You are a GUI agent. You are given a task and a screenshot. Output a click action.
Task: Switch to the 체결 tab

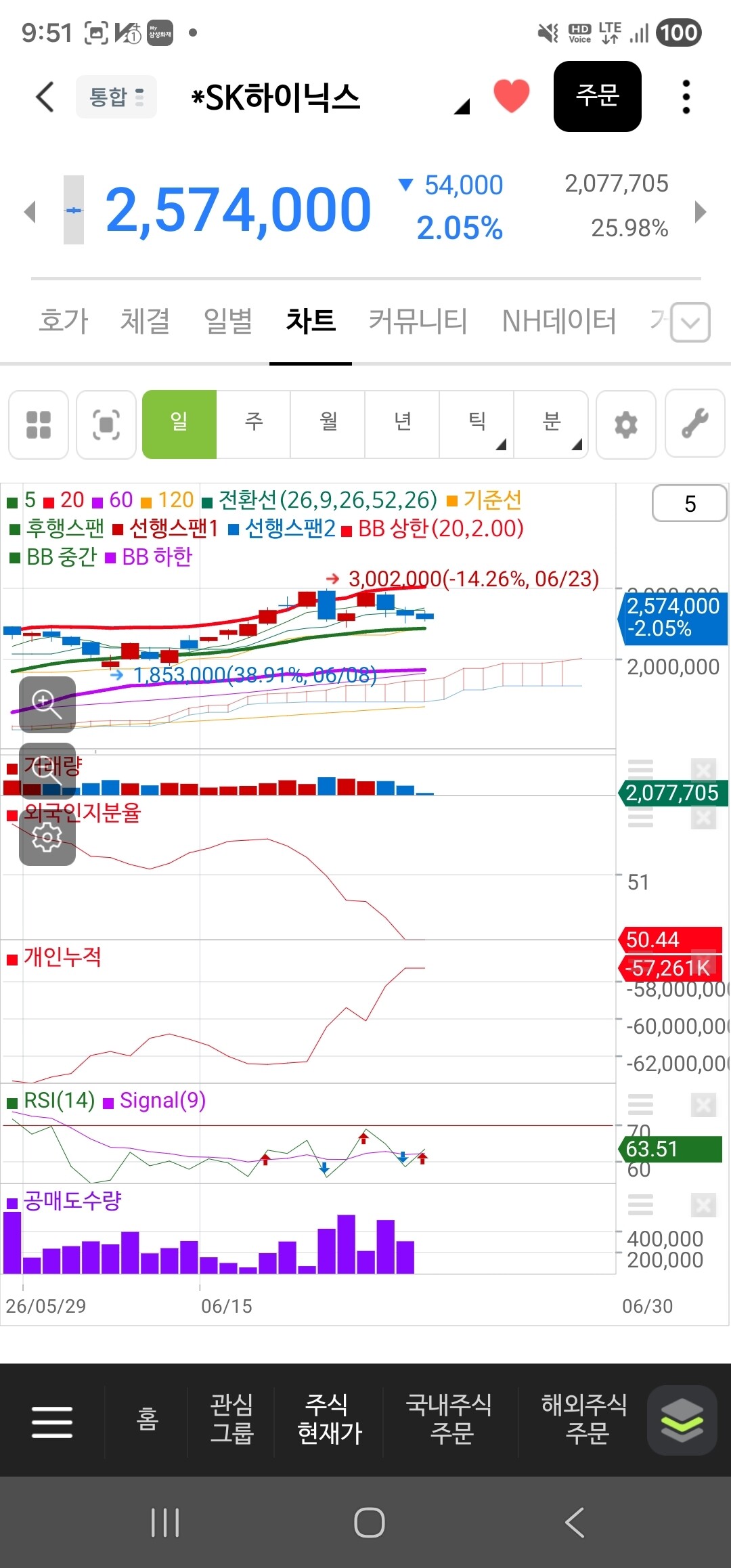pos(145,320)
